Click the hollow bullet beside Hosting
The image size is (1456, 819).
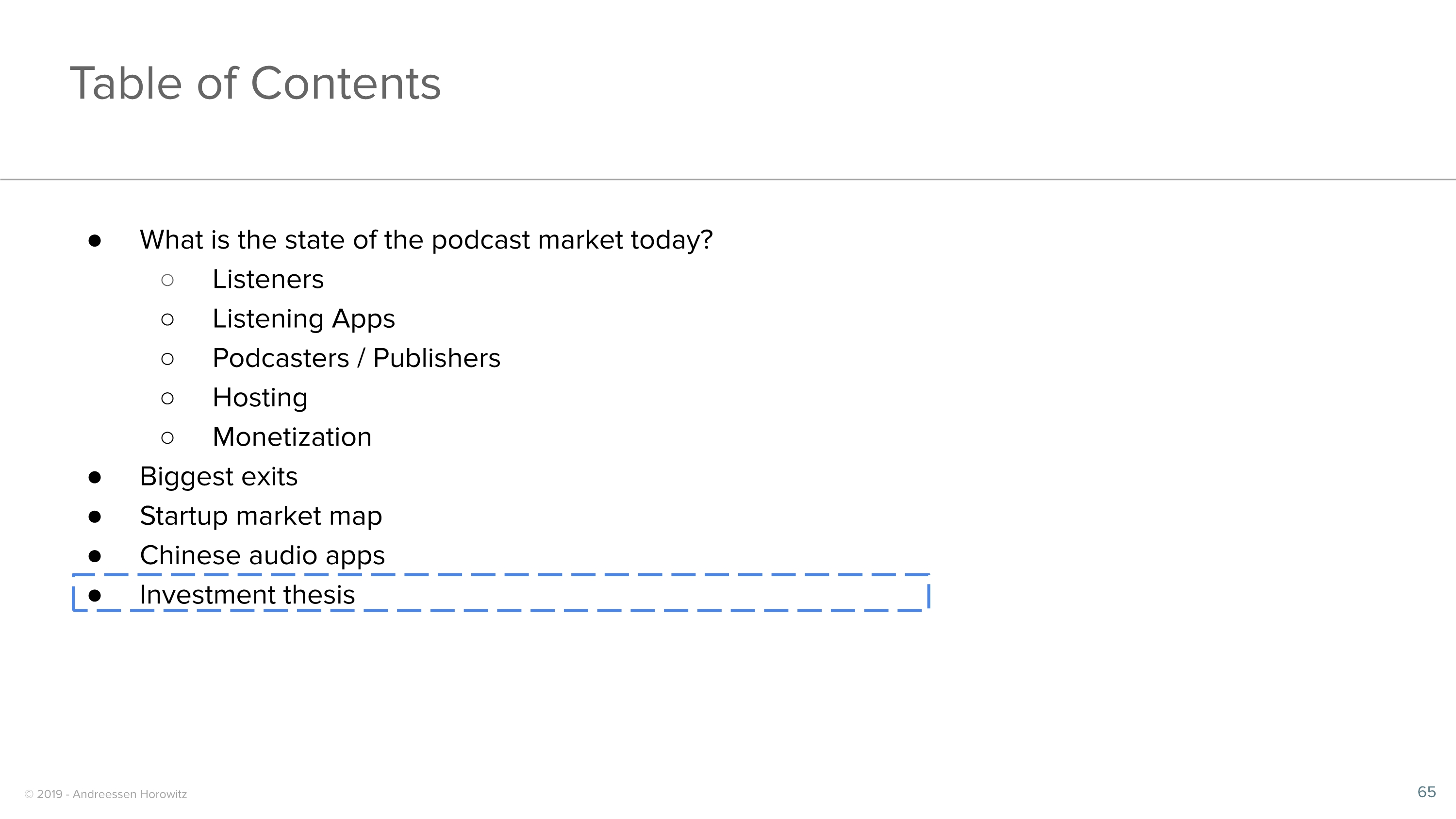[x=167, y=399]
